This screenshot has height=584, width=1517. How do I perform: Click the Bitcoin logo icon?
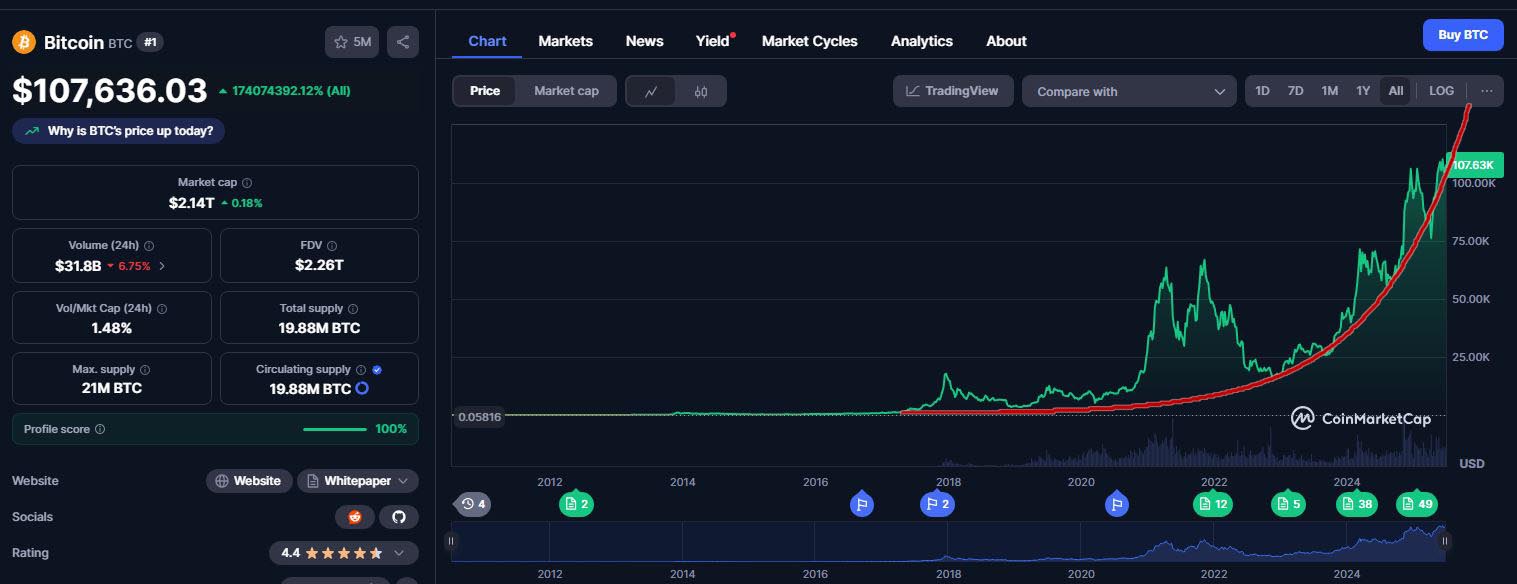24,42
